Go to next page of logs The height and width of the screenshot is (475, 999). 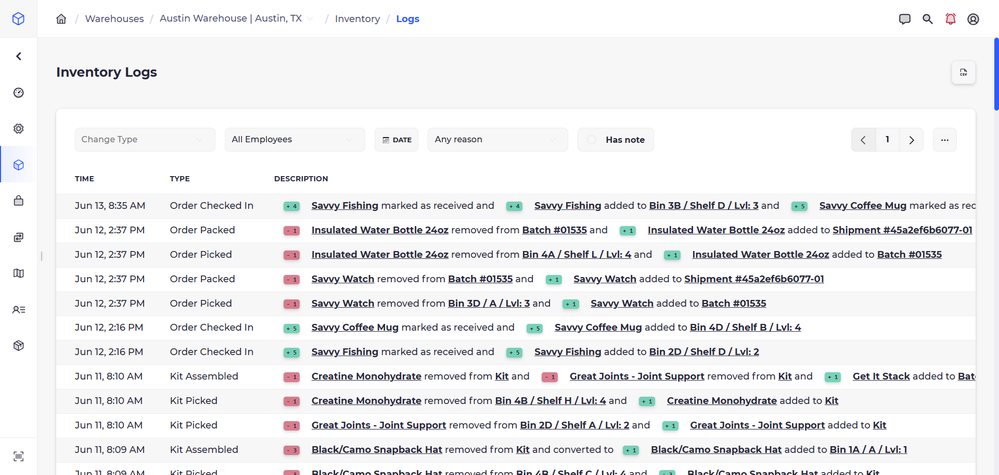coord(912,139)
